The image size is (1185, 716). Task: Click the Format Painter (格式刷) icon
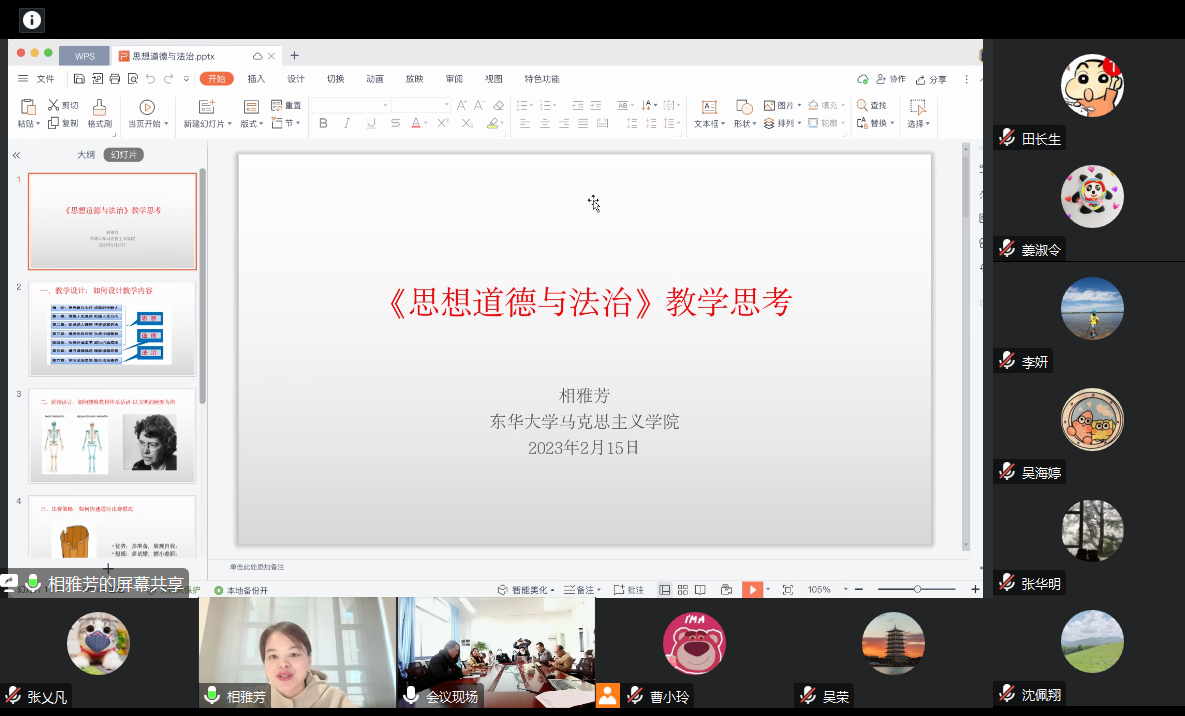(99, 107)
